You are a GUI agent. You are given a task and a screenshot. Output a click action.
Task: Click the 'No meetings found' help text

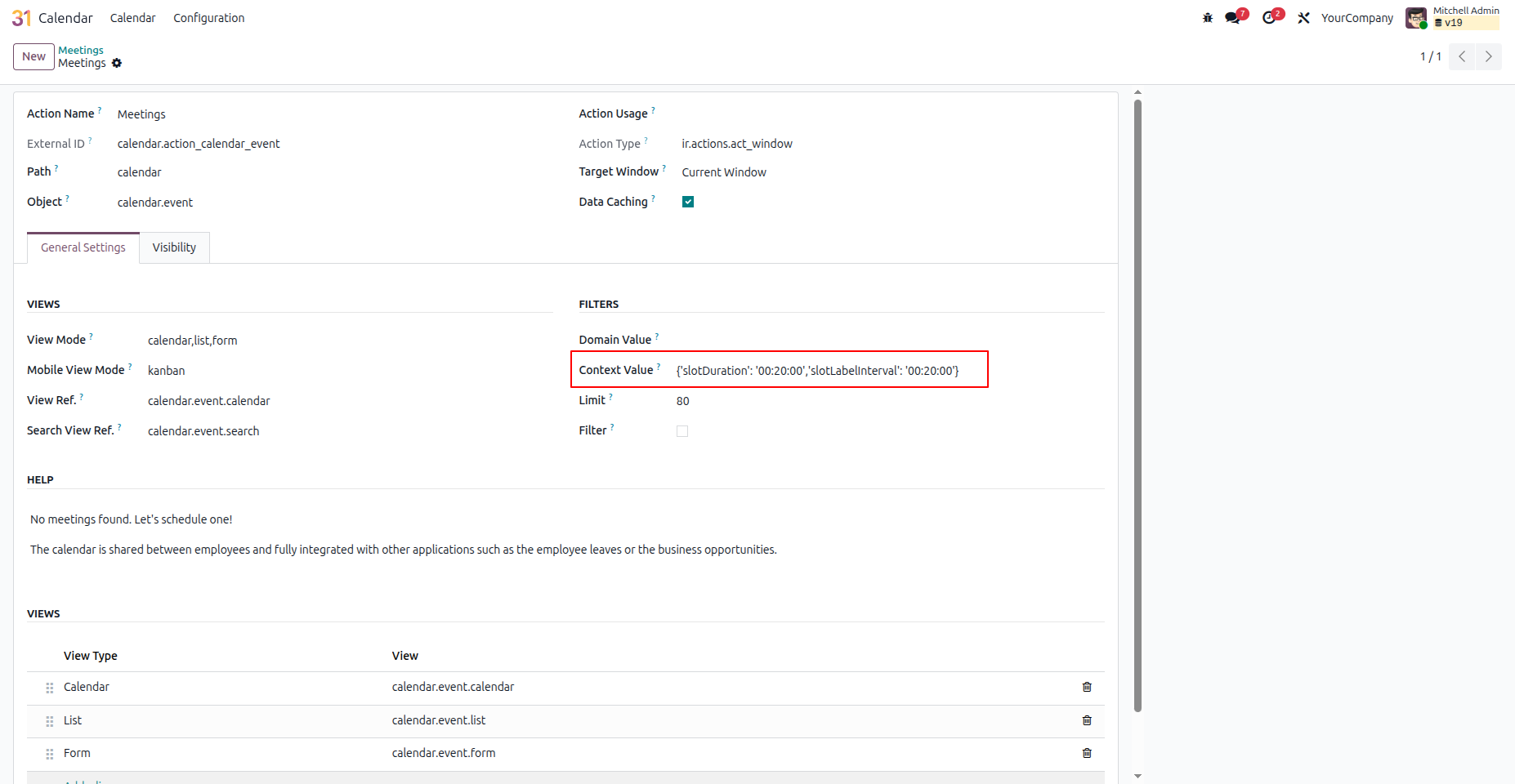tap(132, 519)
